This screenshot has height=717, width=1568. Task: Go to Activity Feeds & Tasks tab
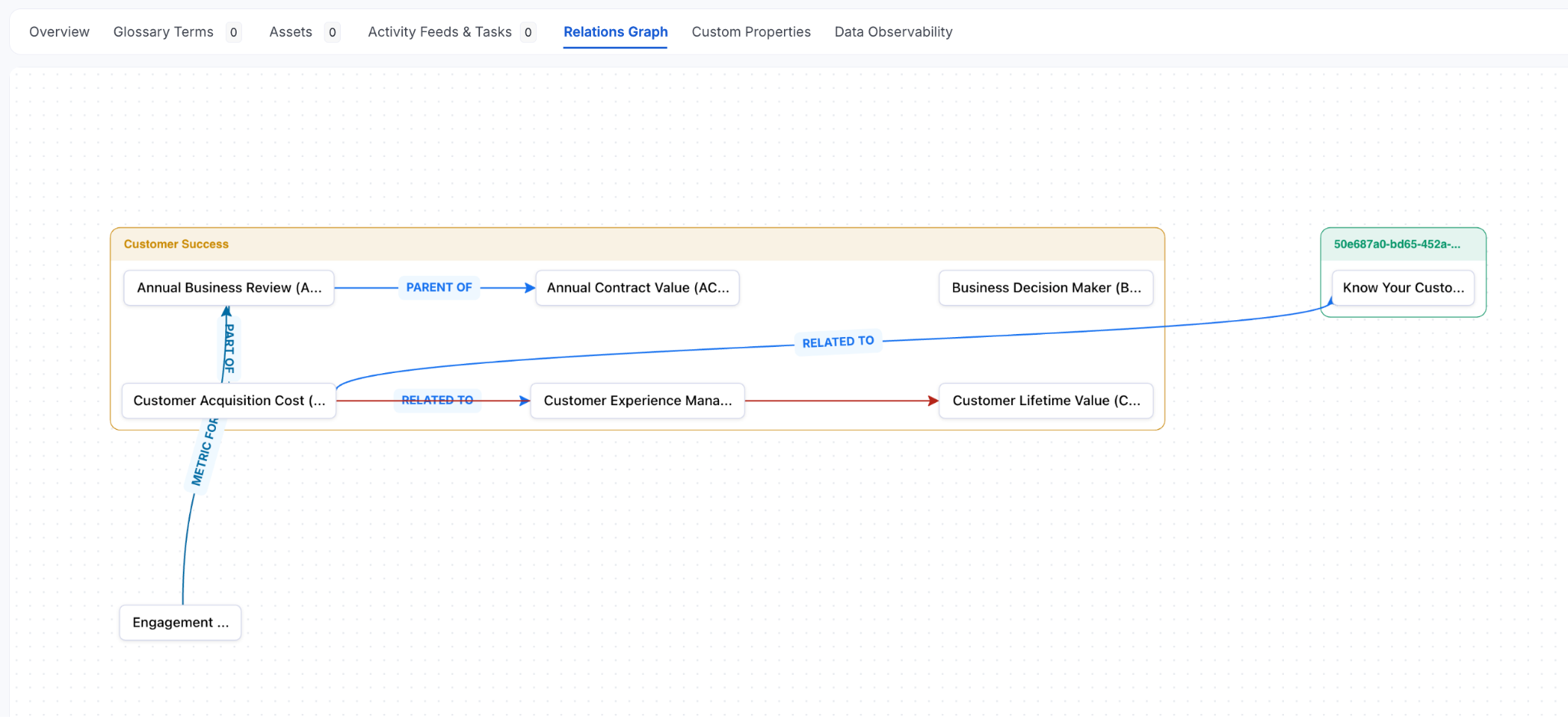[439, 32]
